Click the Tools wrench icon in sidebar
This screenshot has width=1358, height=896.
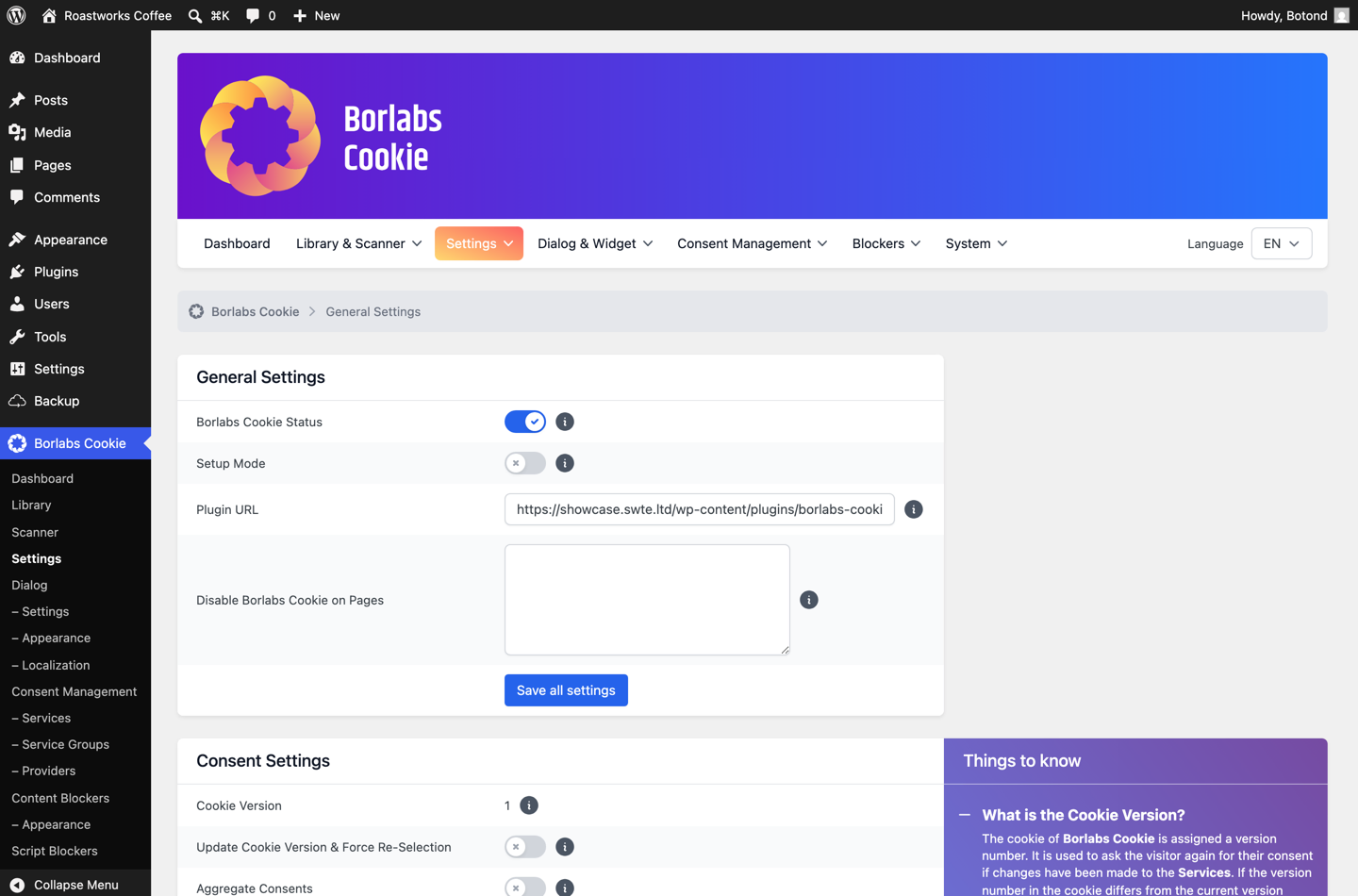click(x=17, y=337)
